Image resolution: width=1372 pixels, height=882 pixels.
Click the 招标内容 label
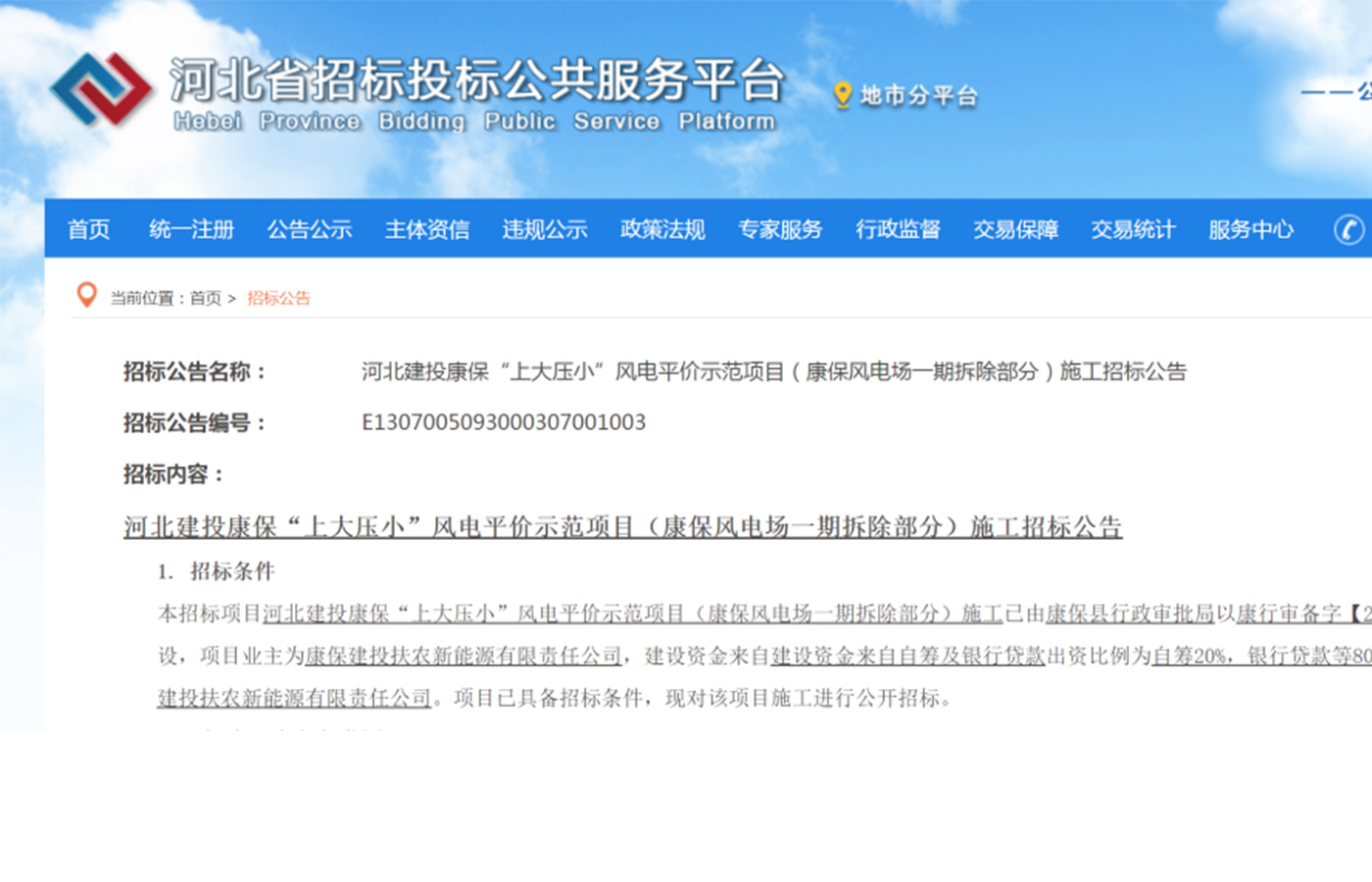[x=173, y=474]
